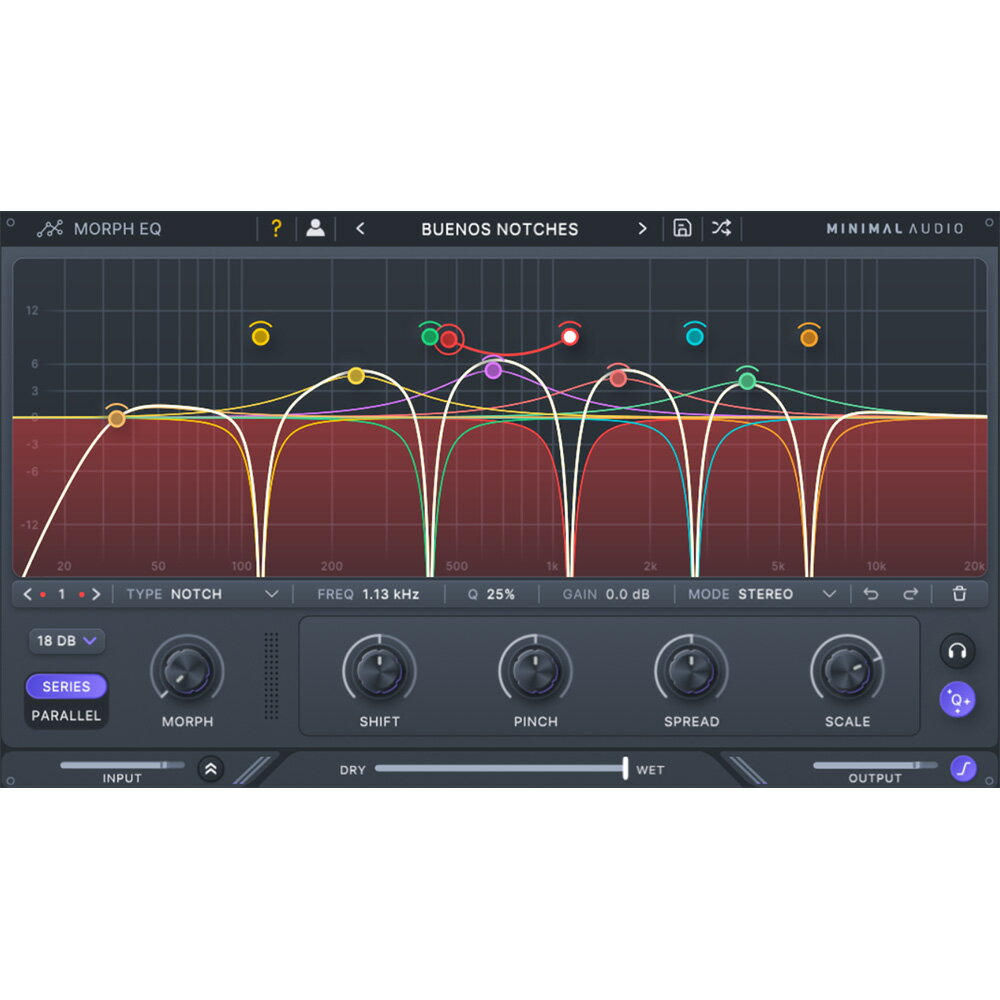Go to previous preset arrow
The height and width of the screenshot is (1000, 1000).
pyautogui.click(x=360, y=228)
